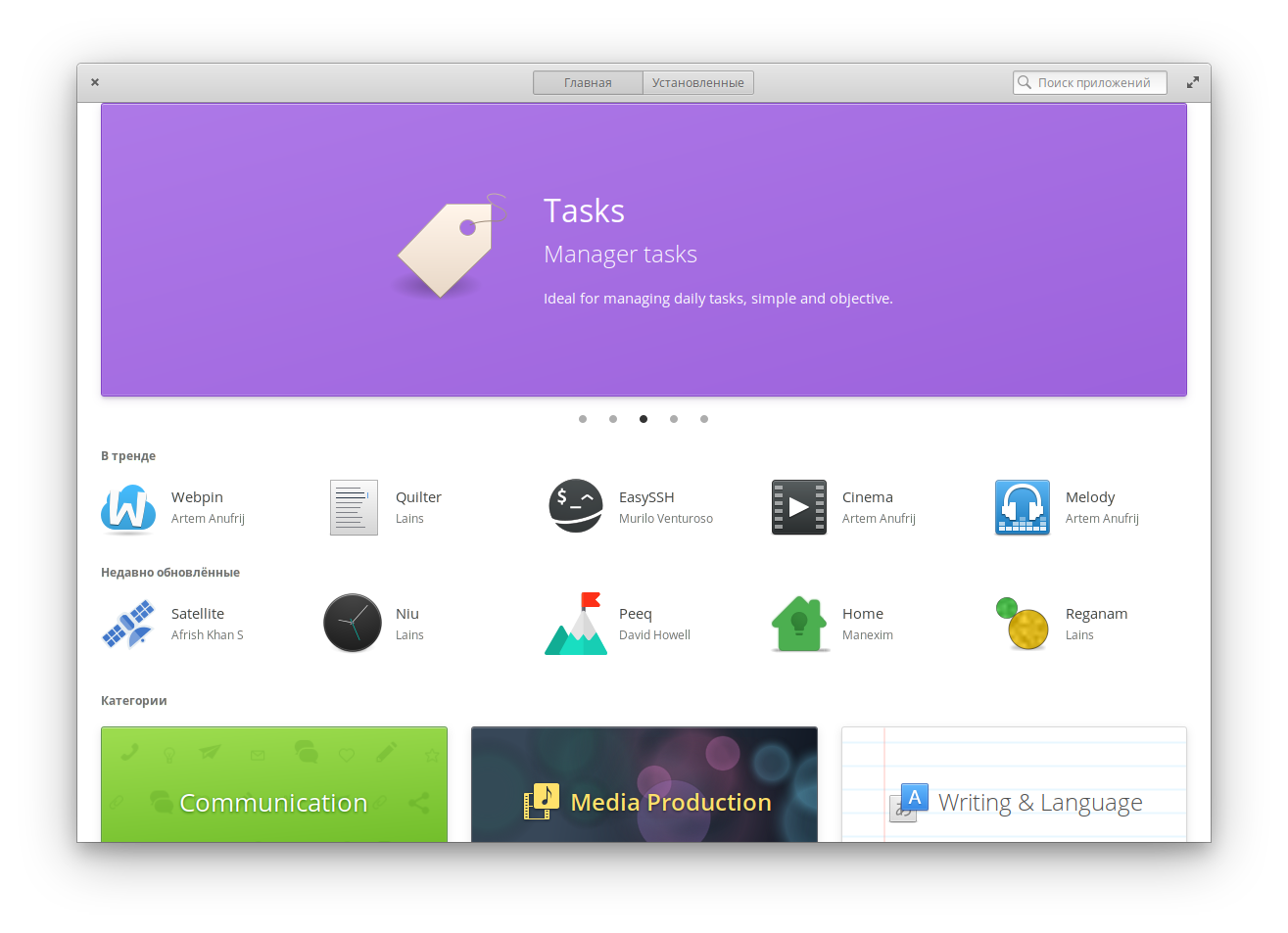Toggle fullscreen with the expand arrows icon

(x=1192, y=82)
